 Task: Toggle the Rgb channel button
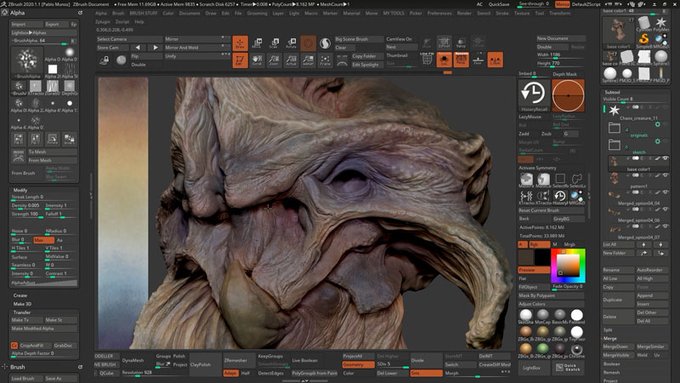[539, 245]
